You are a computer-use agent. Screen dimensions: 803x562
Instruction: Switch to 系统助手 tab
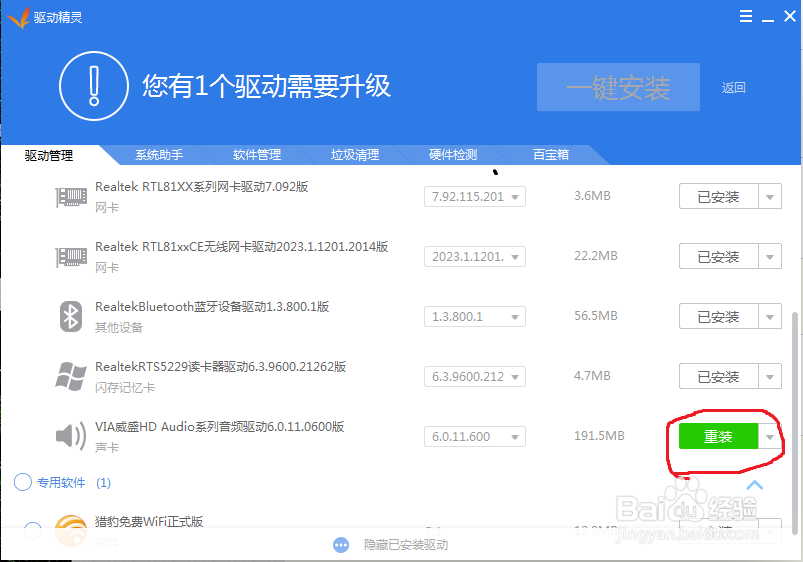[159, 155]
